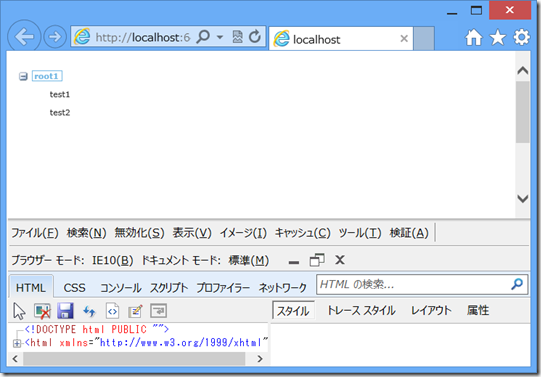Unpin the developer tools pane
This screenshot has width=541, height=377.
317,260
